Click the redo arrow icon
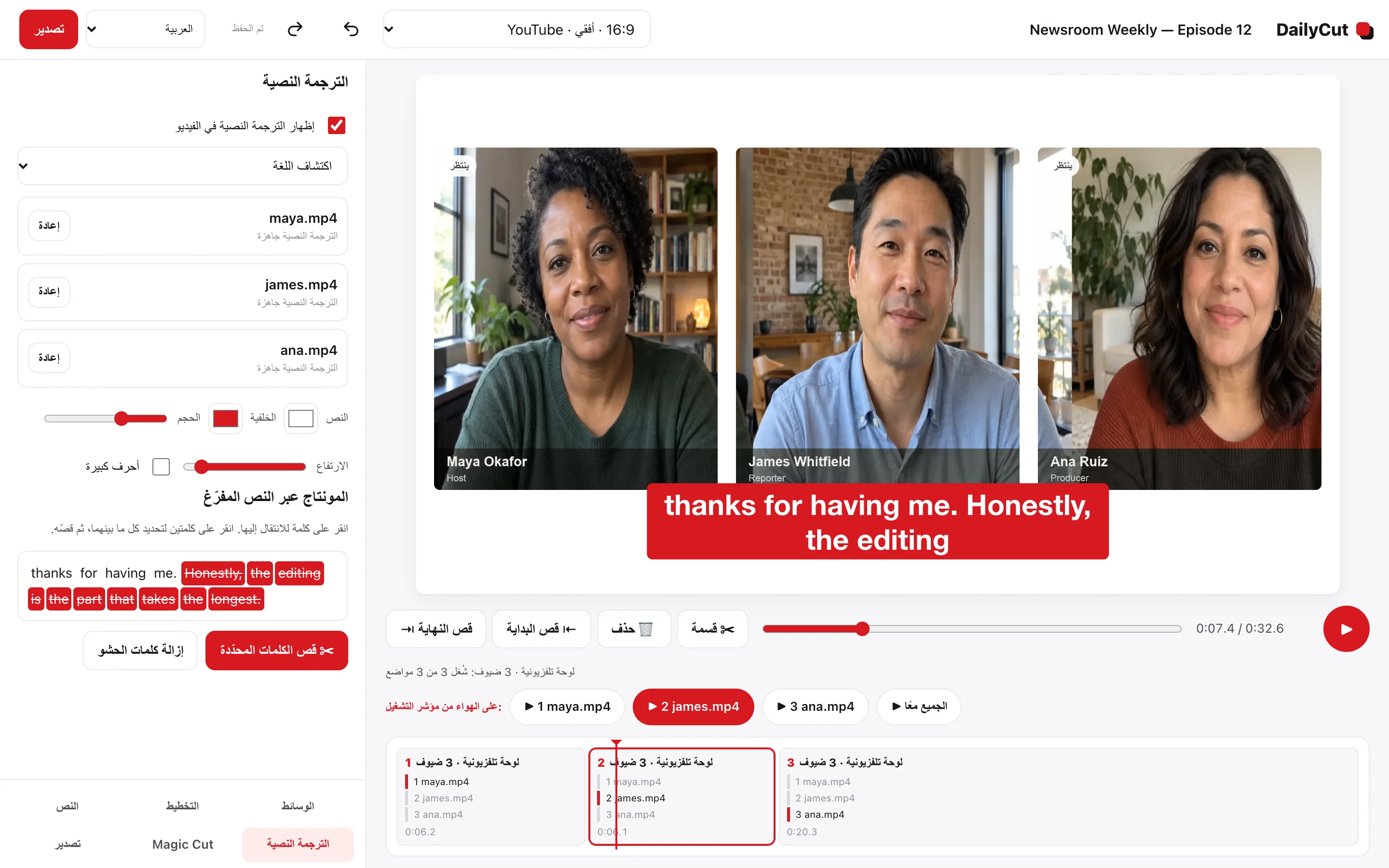This screenshot has height=868, width=1389. 295,29
